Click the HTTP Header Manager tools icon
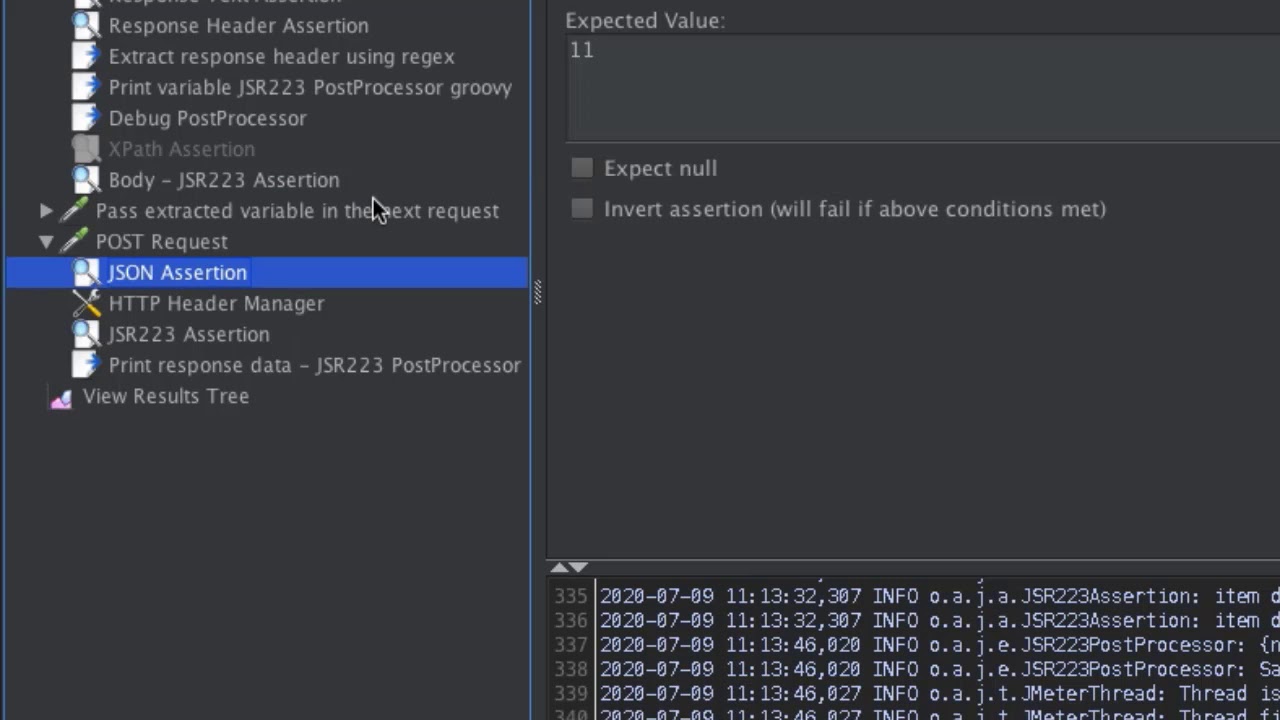Screen dimensions: 1280x720 coord(86,304)
